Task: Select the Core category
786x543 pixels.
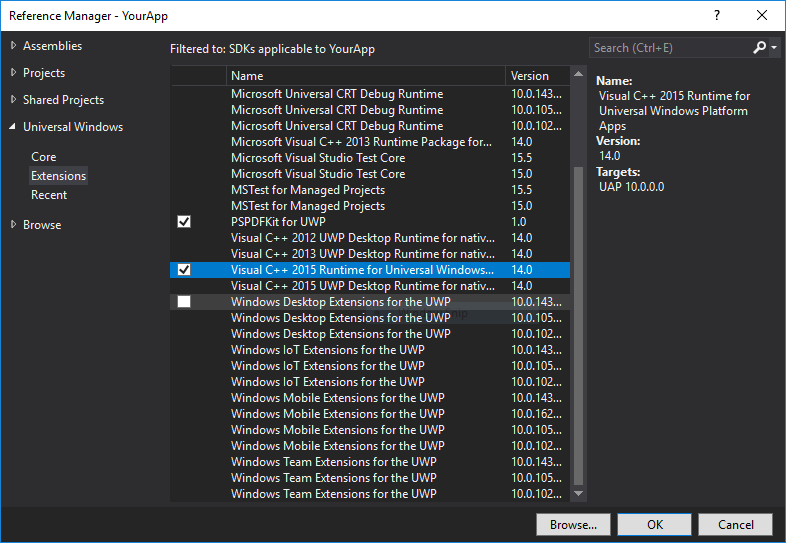Action: 44,157
